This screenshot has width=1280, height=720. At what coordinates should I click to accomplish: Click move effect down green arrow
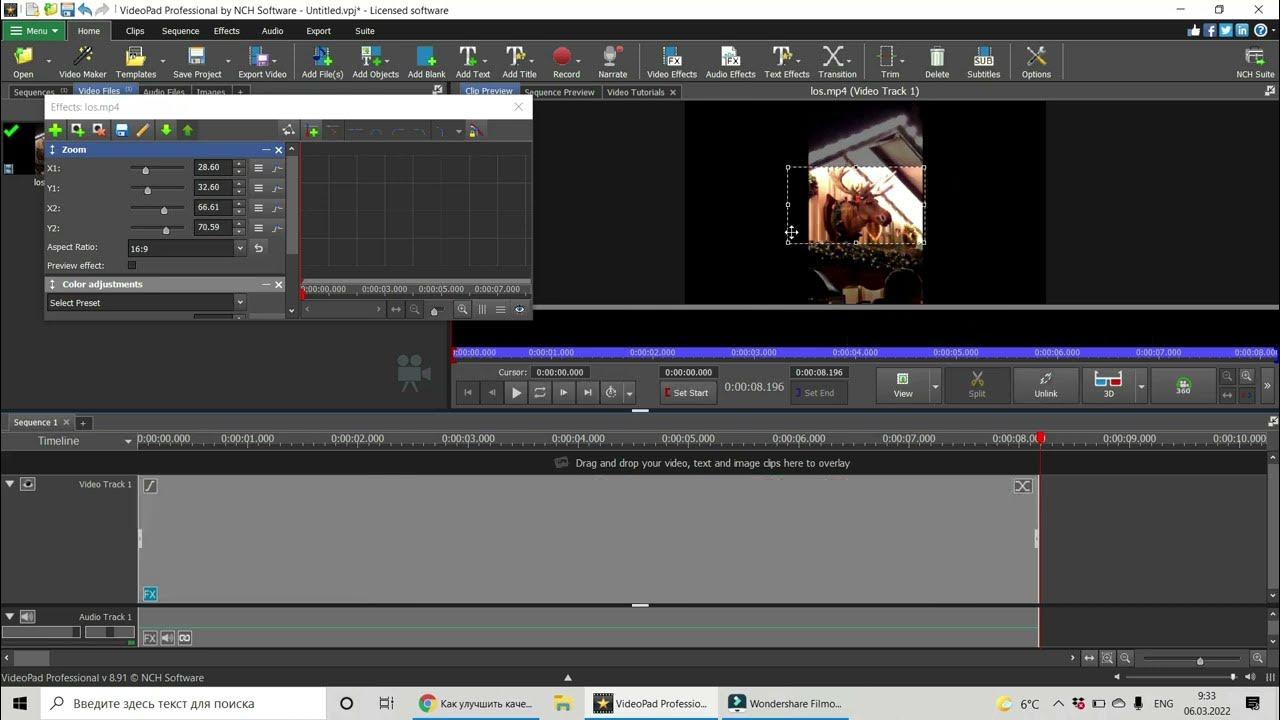tap(166, 130)
